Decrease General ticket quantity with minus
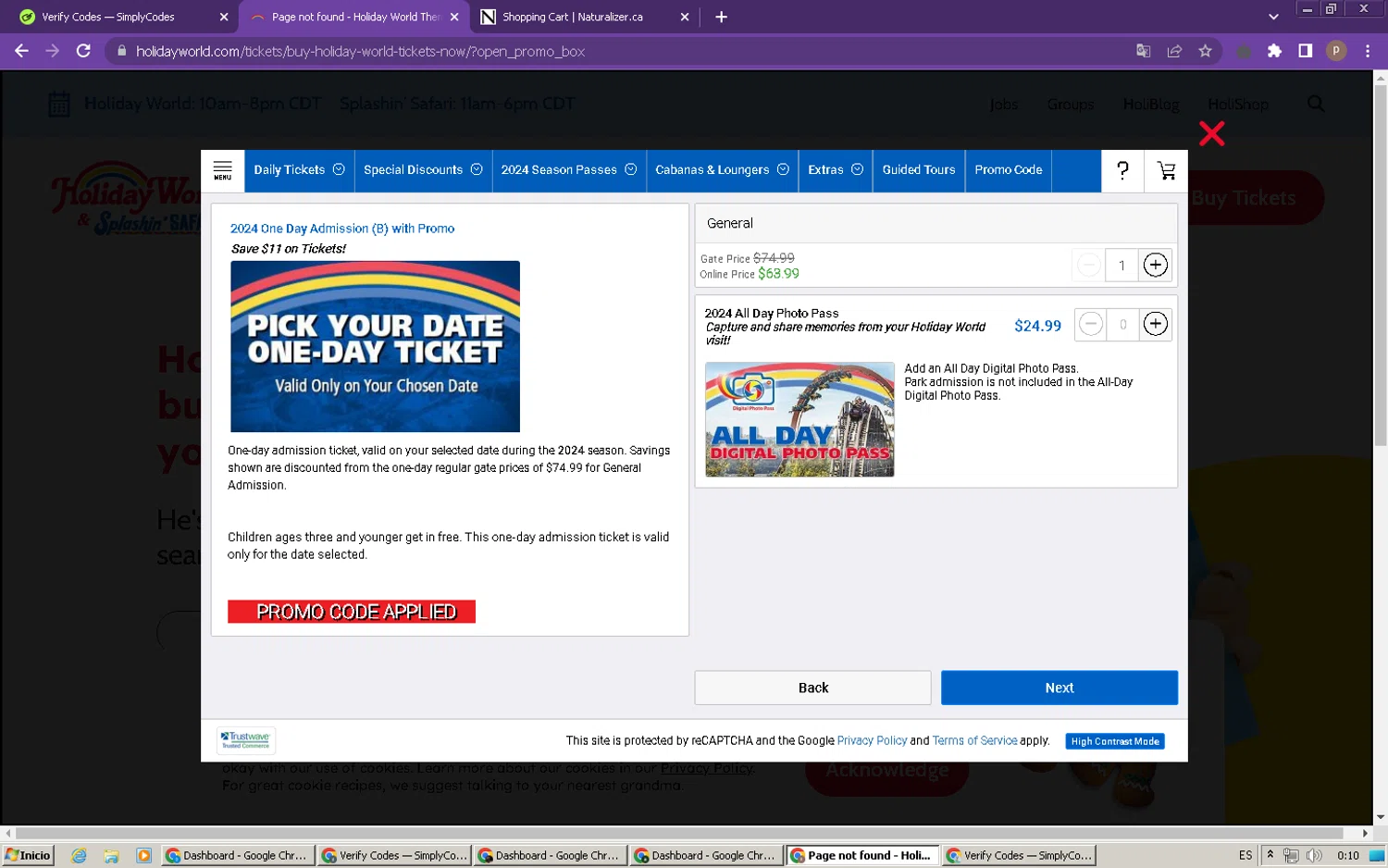This screenshot has width=1388, height=868. point(1088,266)
